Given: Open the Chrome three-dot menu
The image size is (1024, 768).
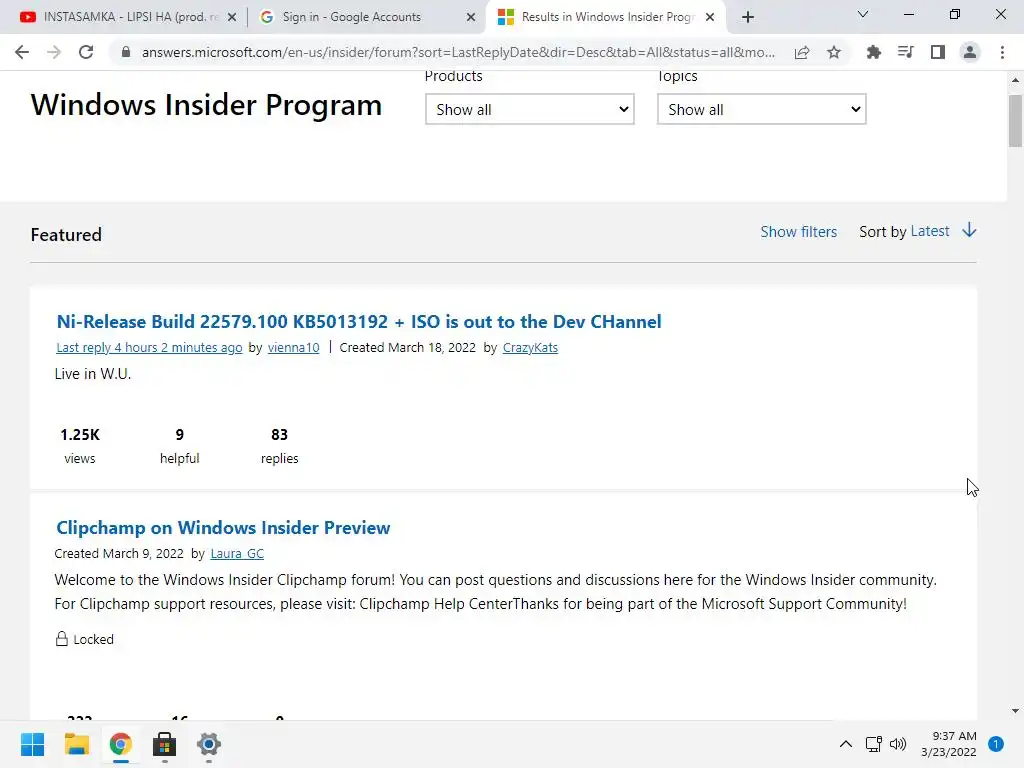Looking at the screenshot, I should (x=1002, y=52).
